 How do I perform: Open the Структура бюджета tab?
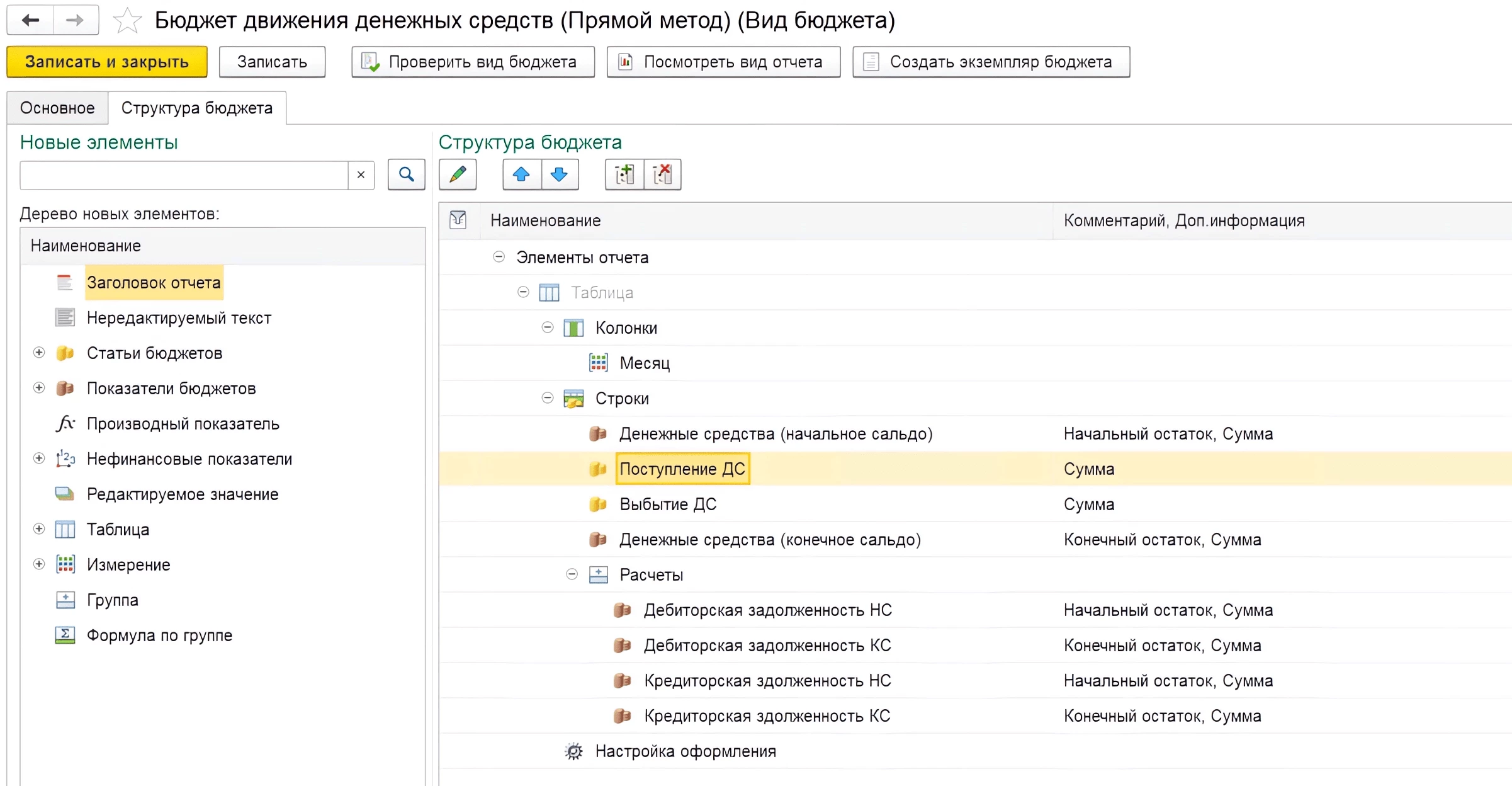[x=196, y=108]
